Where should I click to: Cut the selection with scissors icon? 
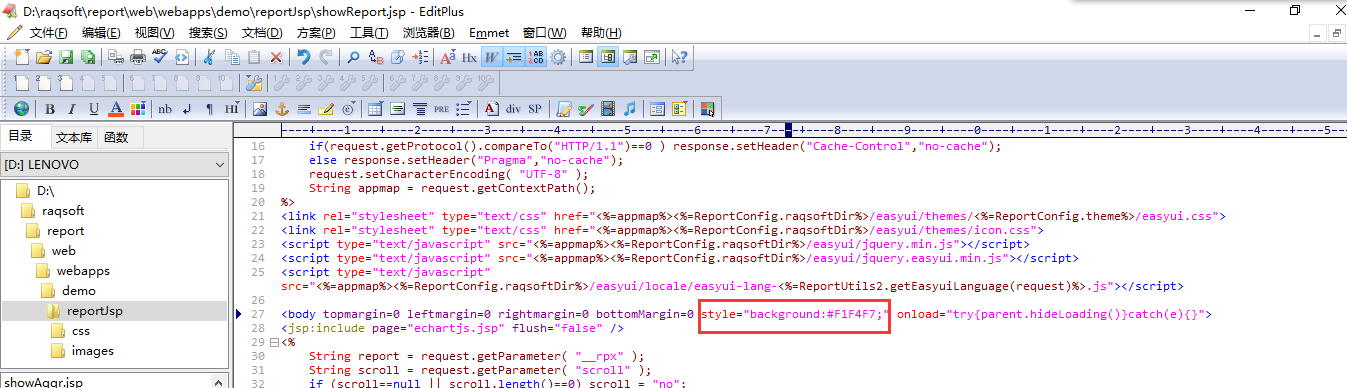[209, 57]
